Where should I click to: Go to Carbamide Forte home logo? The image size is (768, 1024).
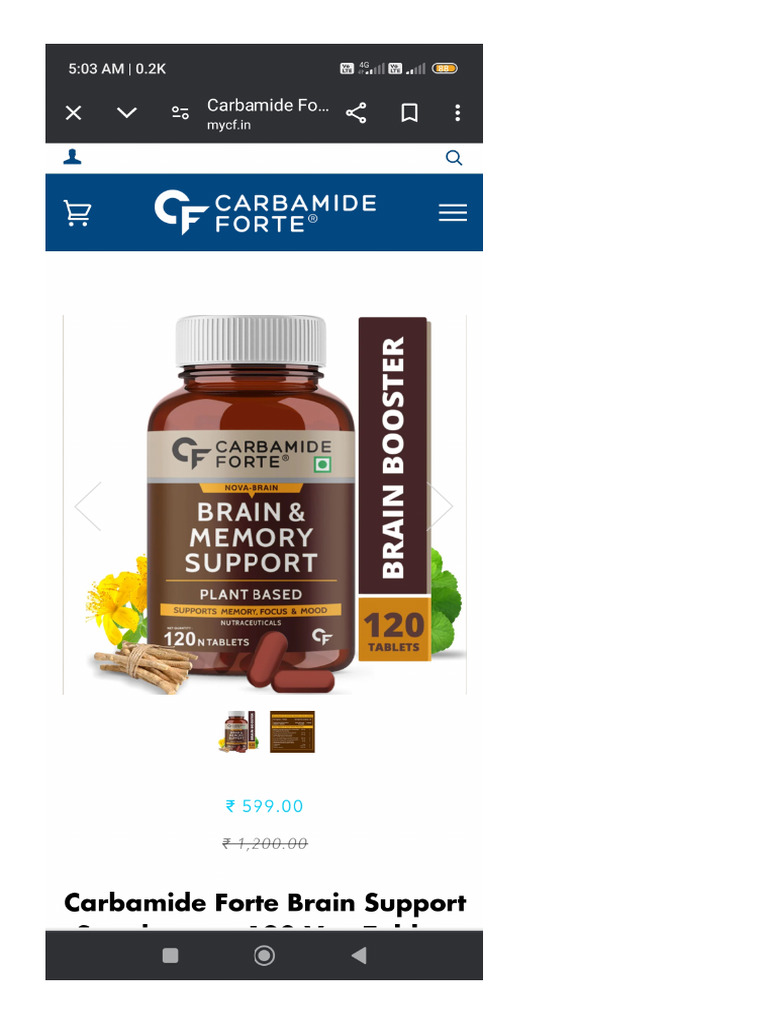(265, 212)
